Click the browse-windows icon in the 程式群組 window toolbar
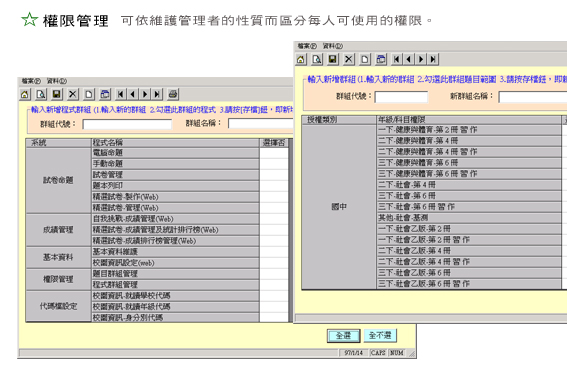 (x=105, y=95)
